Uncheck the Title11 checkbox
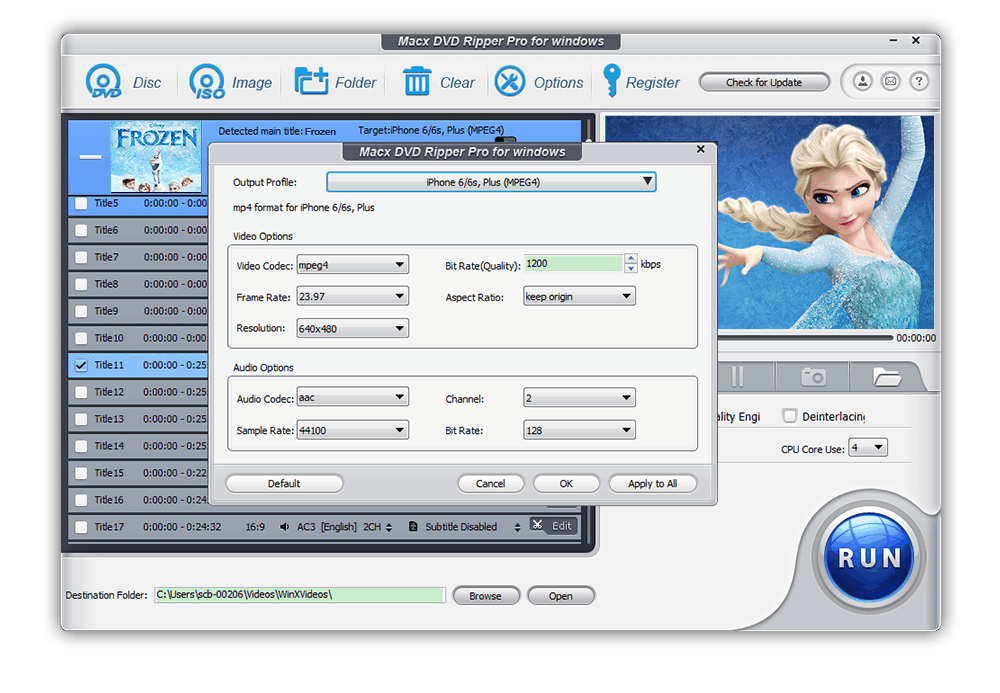This screenshot has width=1000, height=693. pos(81,365)
